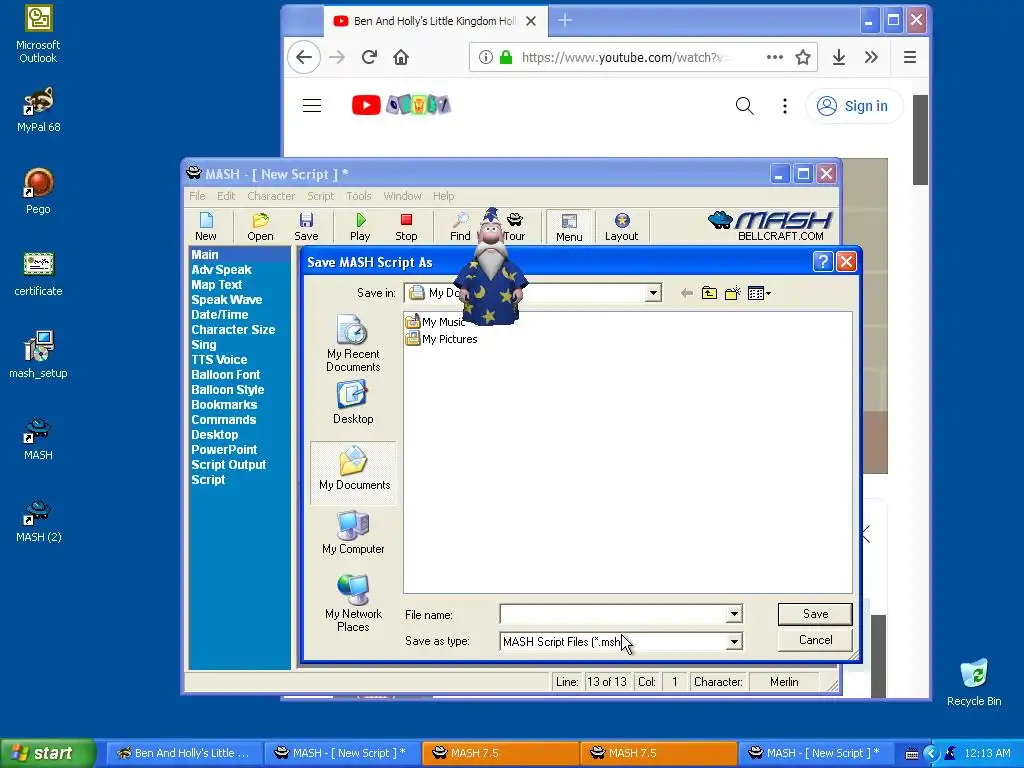Image resolution: width=1024 pixels, height=768 pixels.
Task: Open My Recent Documents in save dialog
Action: (353, 344)
